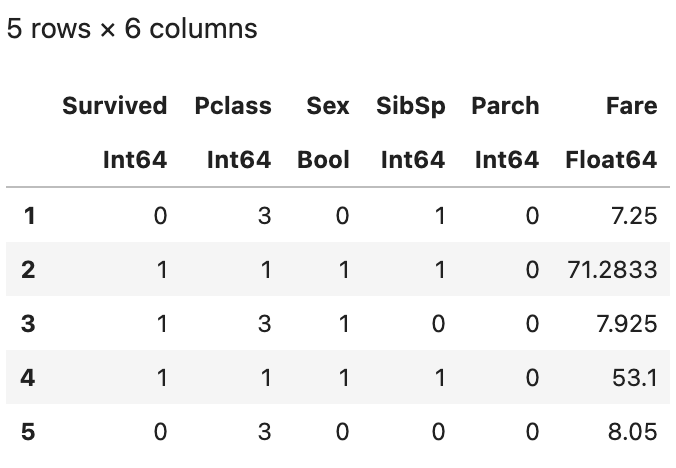
Task: Select the Fare cell showing 8.05
Action: coord(636,433)
